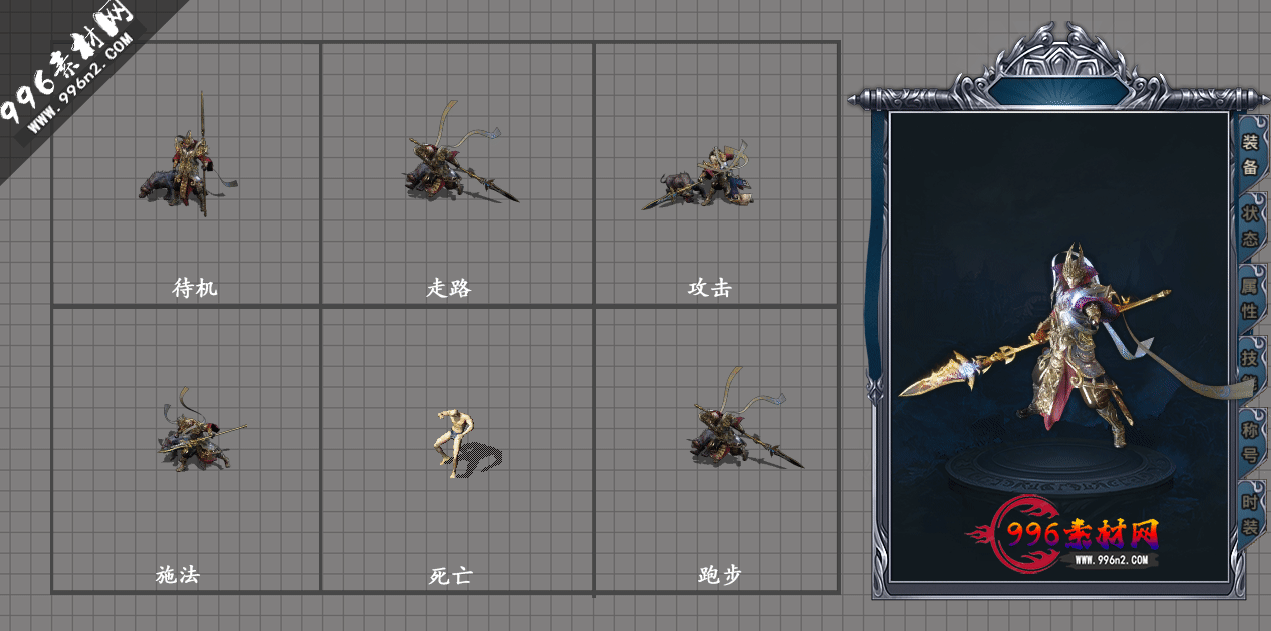Viewport: 1271px width, 631px height.
Task: Select the 待机 mounted warrior sprite
Action: (188, 155)
